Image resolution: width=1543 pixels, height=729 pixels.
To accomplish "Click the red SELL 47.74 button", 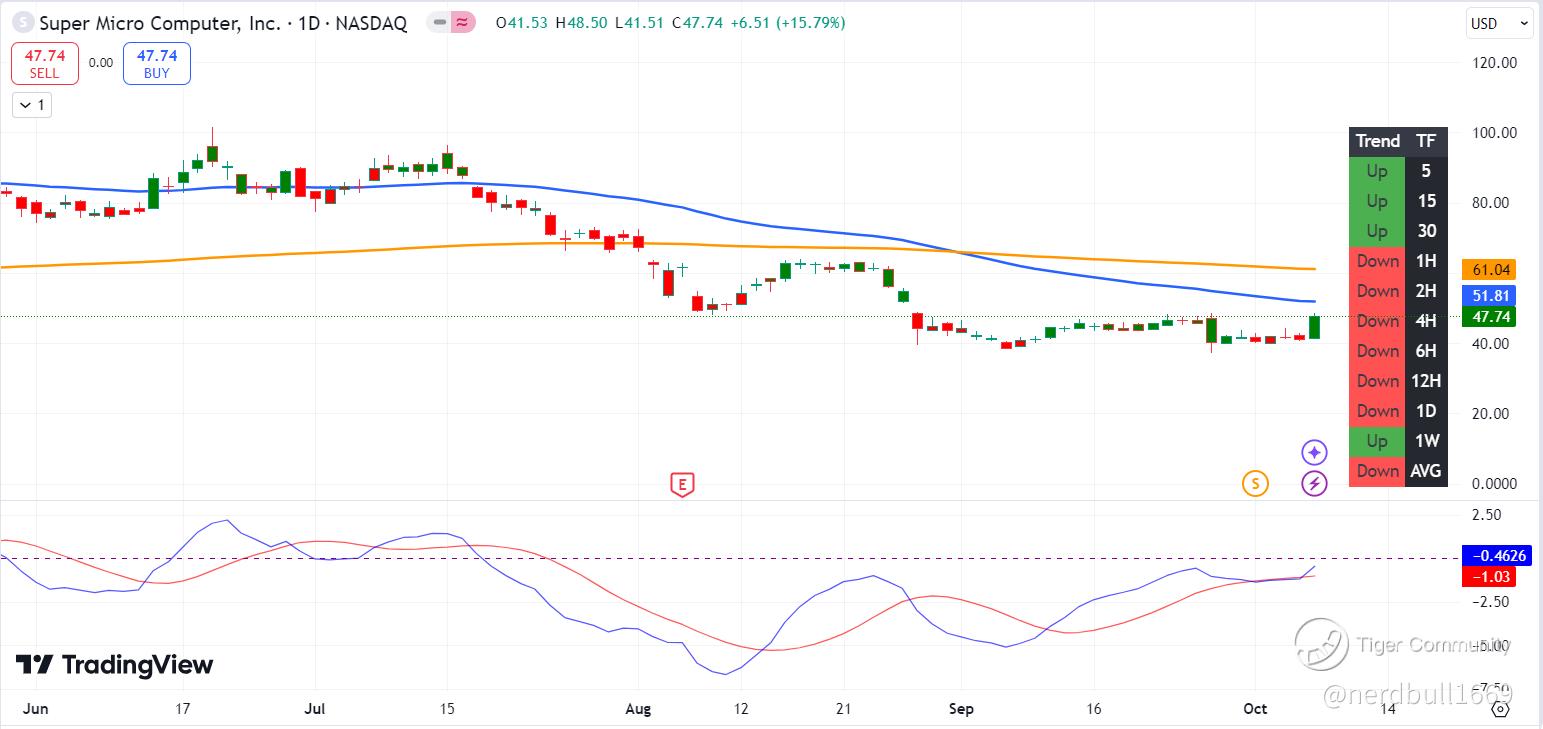I will [x=44, y=64].
